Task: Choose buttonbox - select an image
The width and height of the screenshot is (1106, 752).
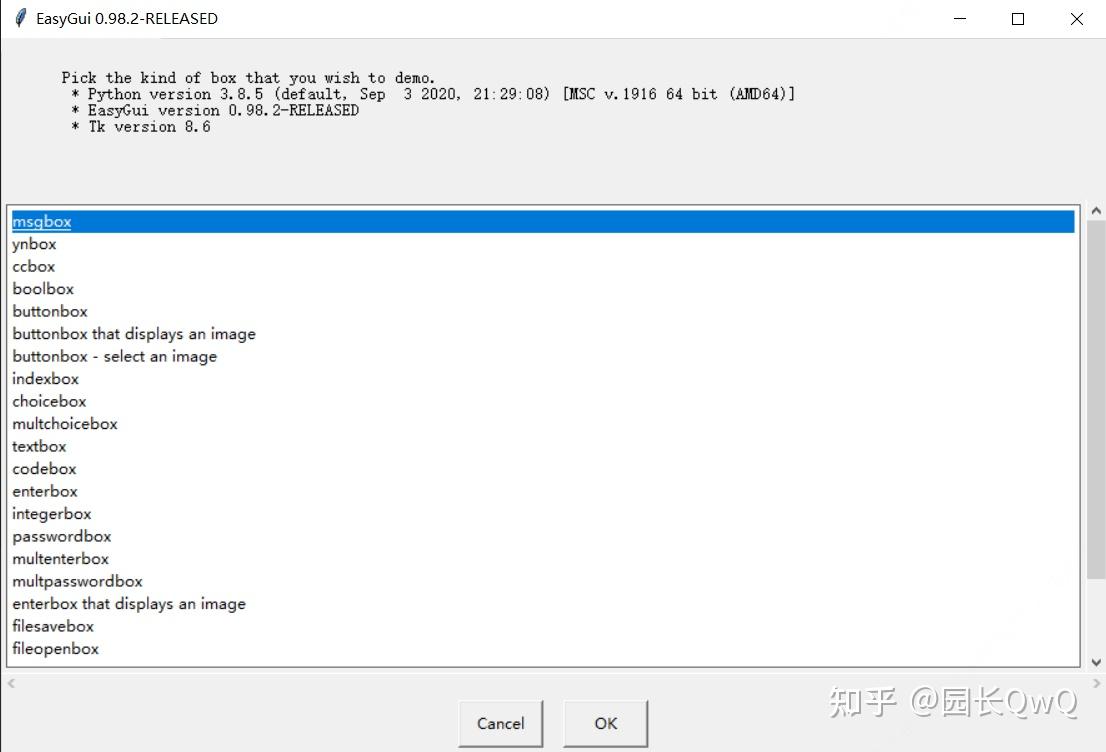Action: [x=114, y=356]
